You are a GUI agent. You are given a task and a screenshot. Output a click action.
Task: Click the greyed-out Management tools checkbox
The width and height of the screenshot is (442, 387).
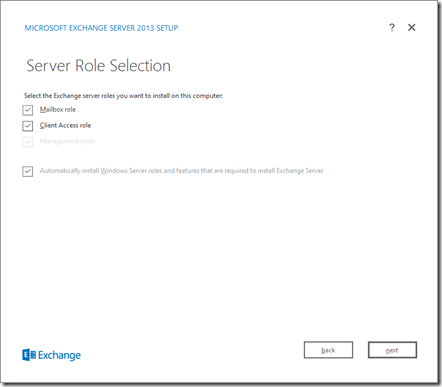point(28,142)
